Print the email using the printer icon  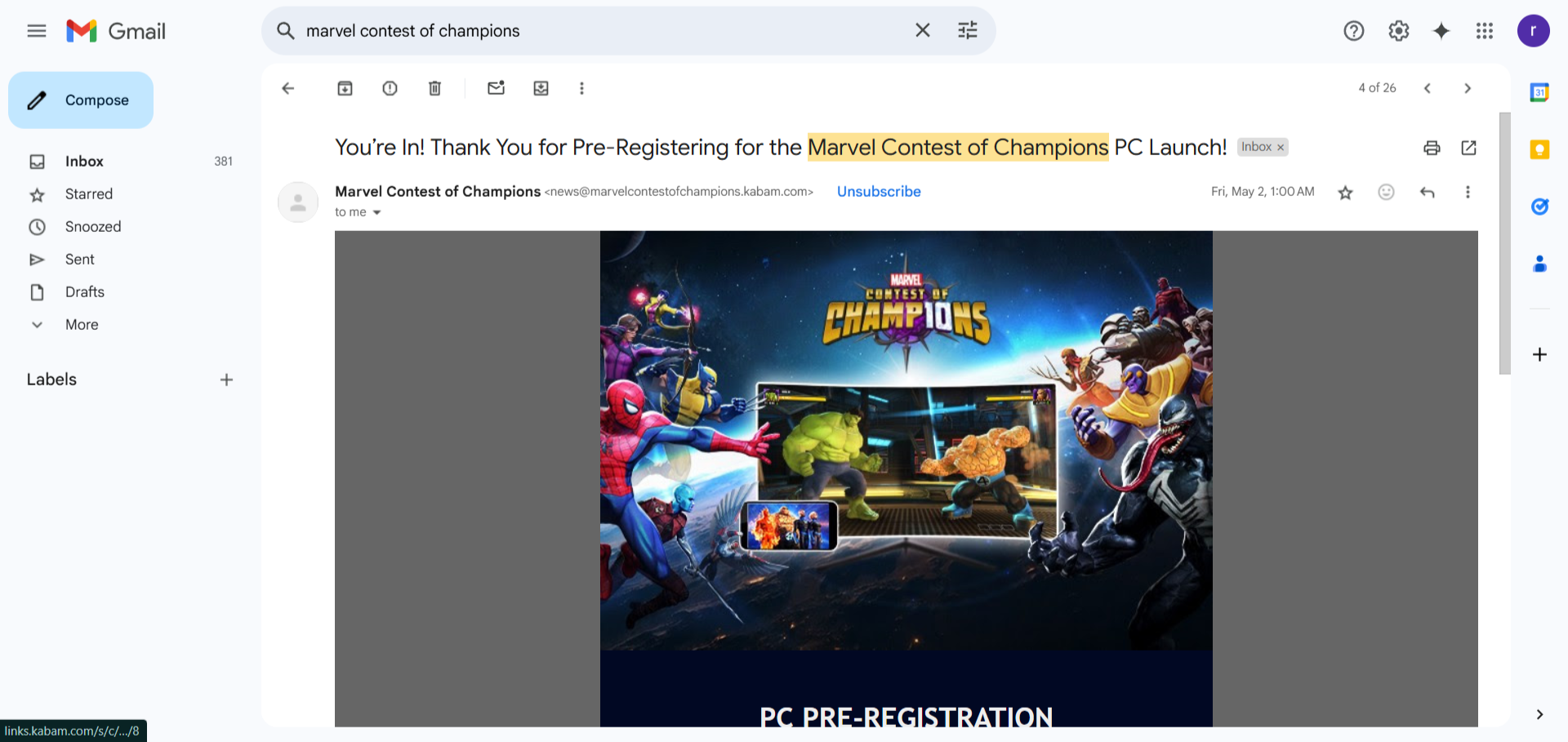click(x=1432, y=148)
